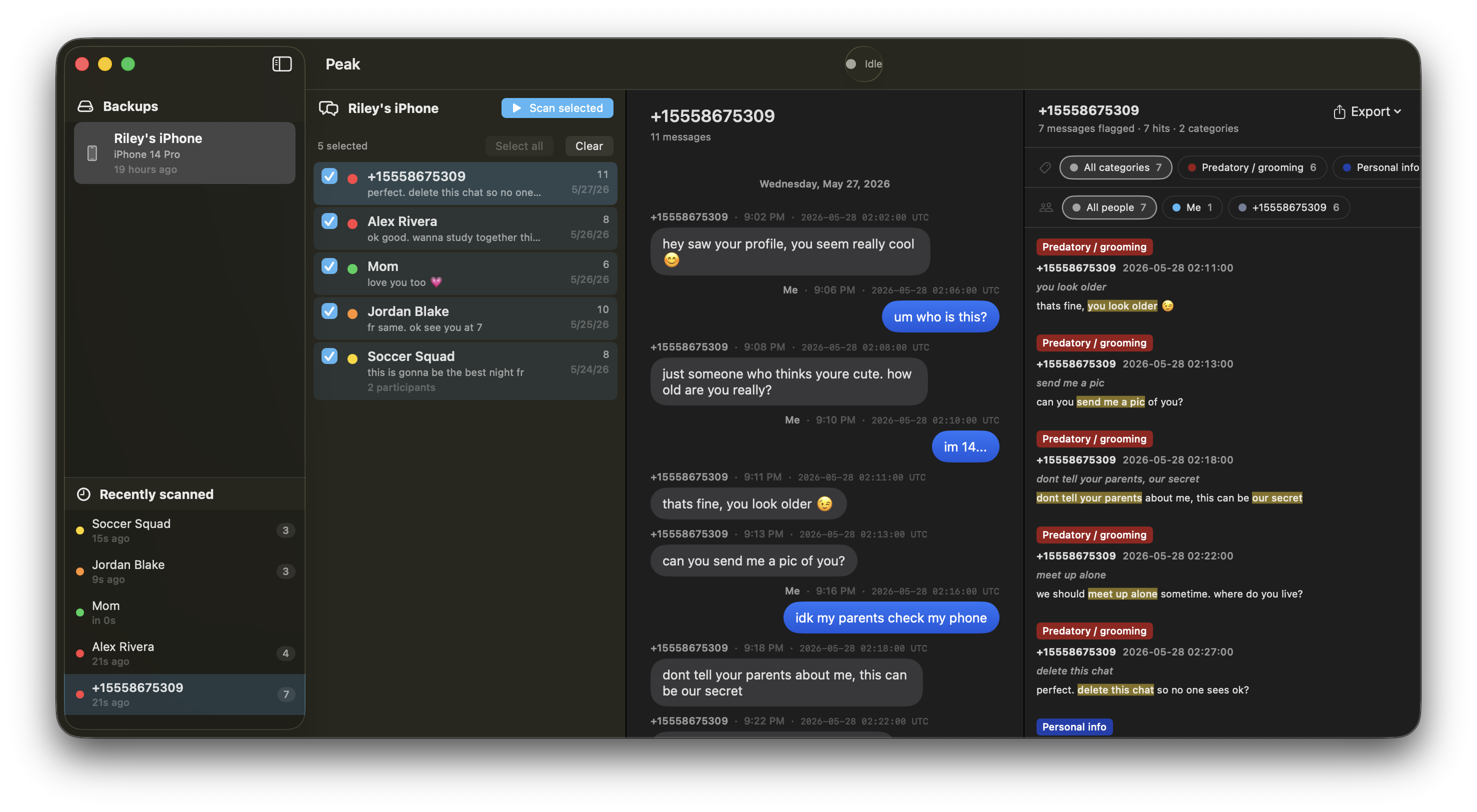Open the Mom conversation row
The width and height of the screenshot is (1477, 812).
pyautogui.click(x=465, y=273)
